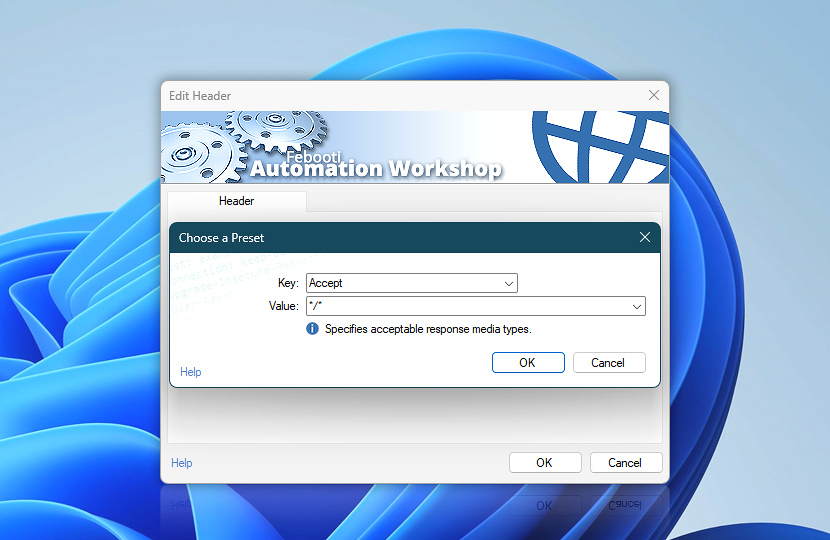Click the Edit Header window title text
The height and width of the screenshot is (540, 830).
point(200,96)
